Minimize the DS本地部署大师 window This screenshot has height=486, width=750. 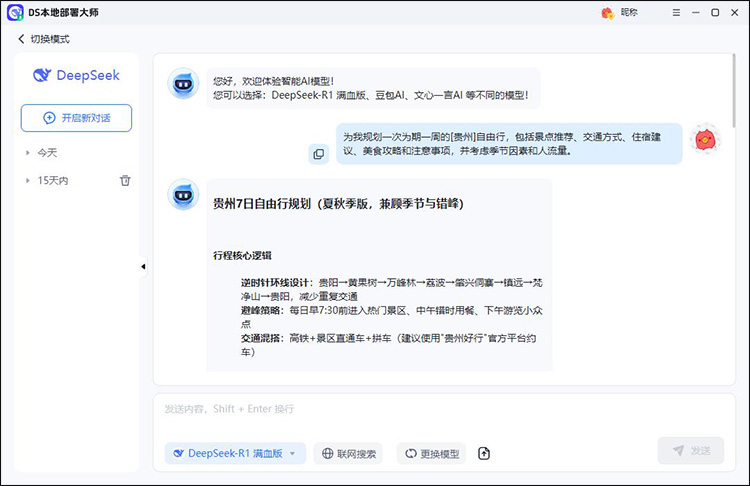pyautogui.click(x=695, y=12)
